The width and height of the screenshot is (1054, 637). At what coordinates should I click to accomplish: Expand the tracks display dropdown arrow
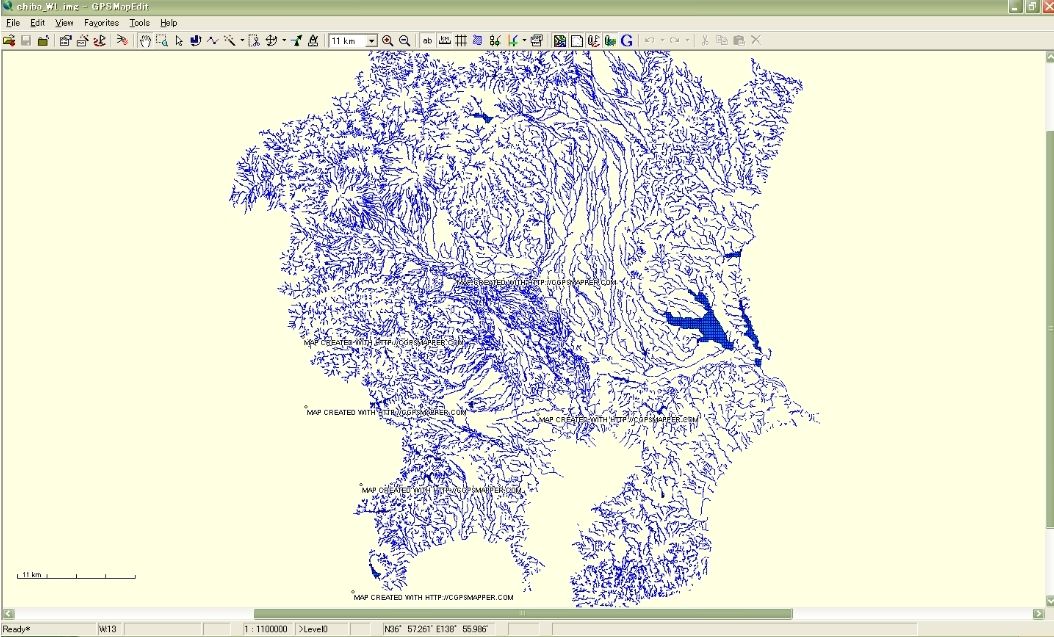pos(524,40)
